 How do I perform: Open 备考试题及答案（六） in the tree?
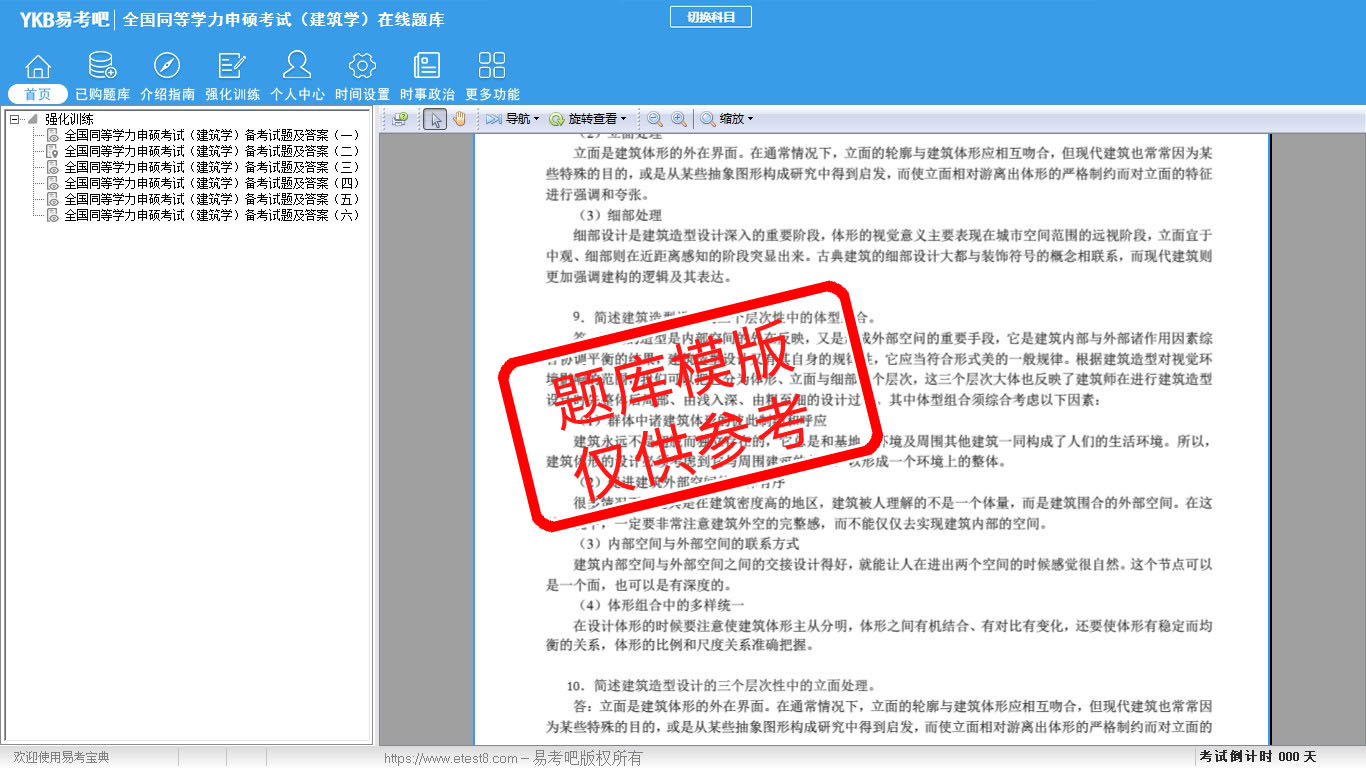click(211, 215)
